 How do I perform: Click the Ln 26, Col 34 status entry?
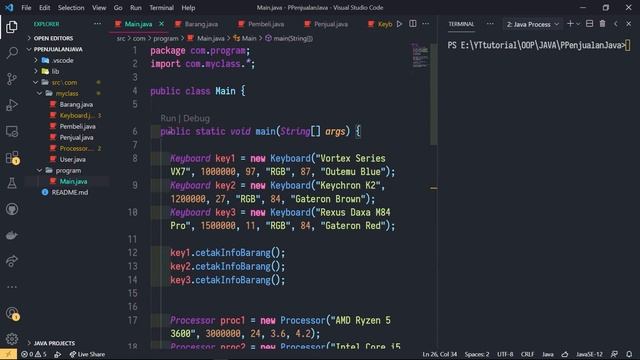(x=440, y=354)
